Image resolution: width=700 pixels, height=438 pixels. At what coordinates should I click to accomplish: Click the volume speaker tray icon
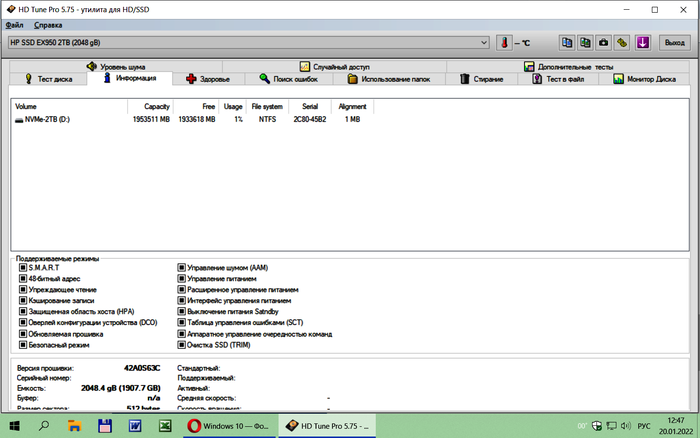click(625, 426)
